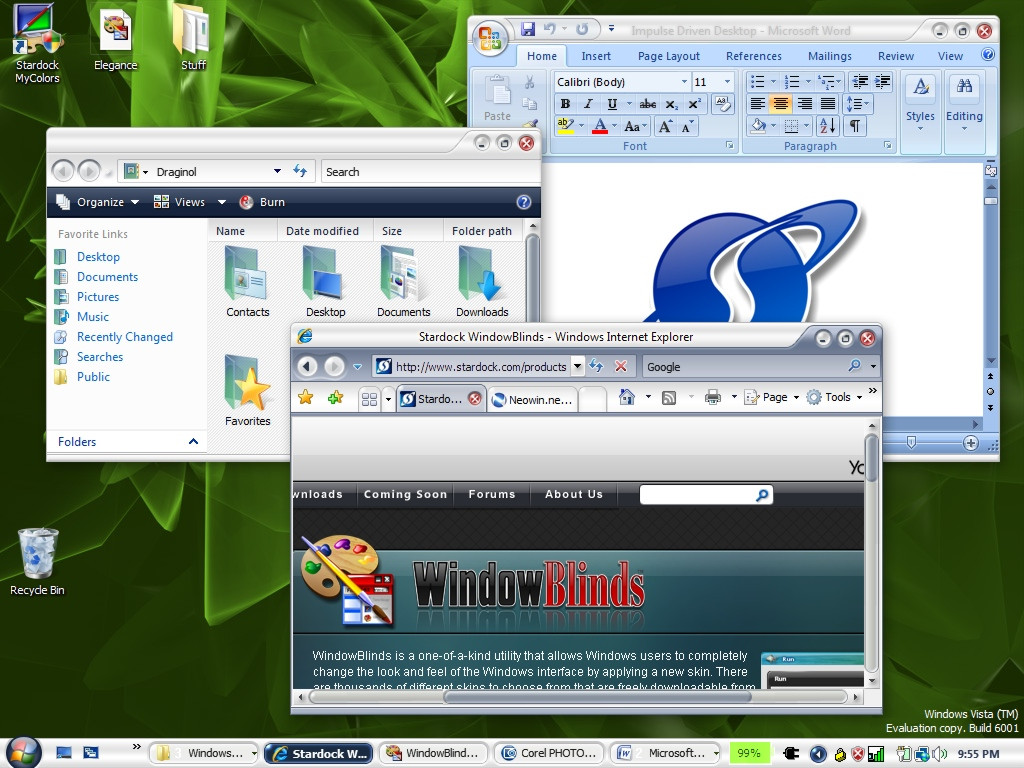Click IE Home icon on command bar
The image size is (1024, 768).
(x=627, y=397)
